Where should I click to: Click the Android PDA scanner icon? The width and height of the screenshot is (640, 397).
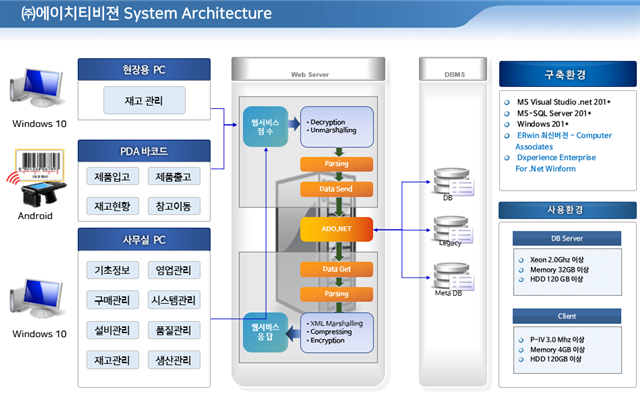[43, 194]
